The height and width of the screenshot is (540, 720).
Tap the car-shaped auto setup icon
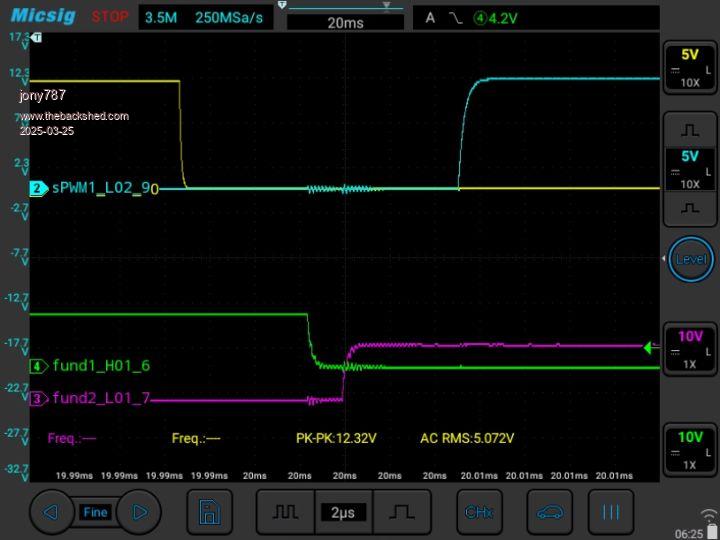pos(549,512)
